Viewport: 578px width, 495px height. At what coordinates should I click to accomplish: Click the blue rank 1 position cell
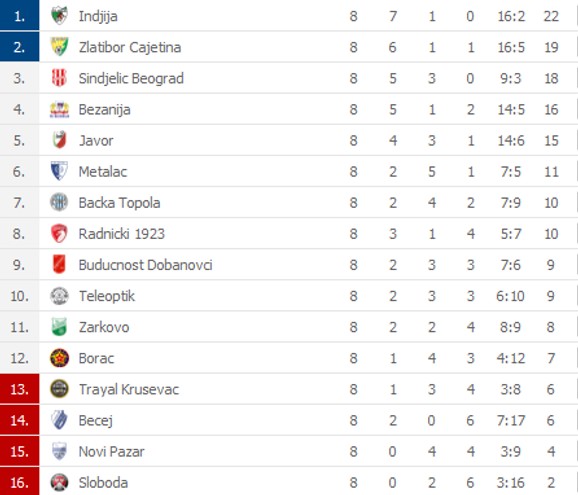click(x=20, y=15)
